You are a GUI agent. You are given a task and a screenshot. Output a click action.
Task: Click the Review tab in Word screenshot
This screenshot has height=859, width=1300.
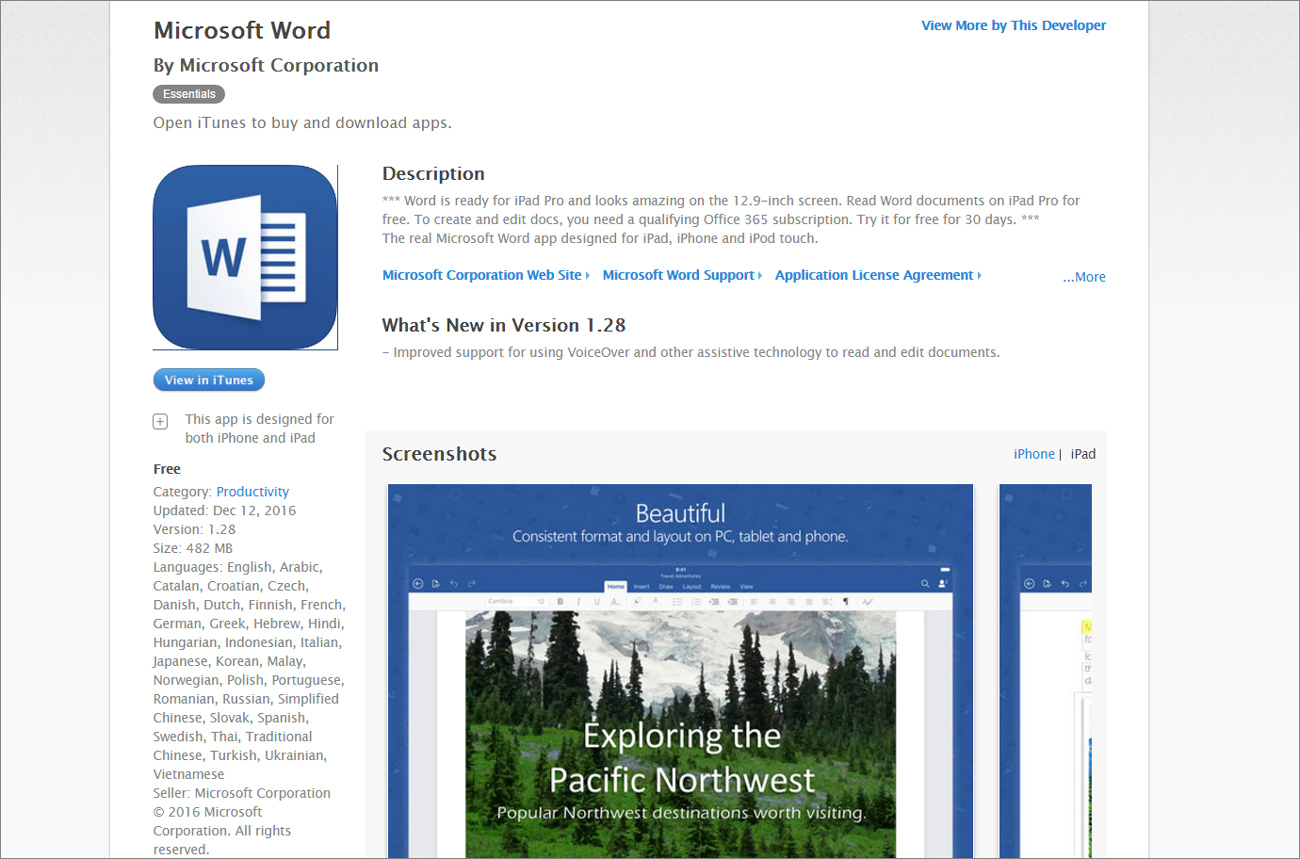[721, 587]
